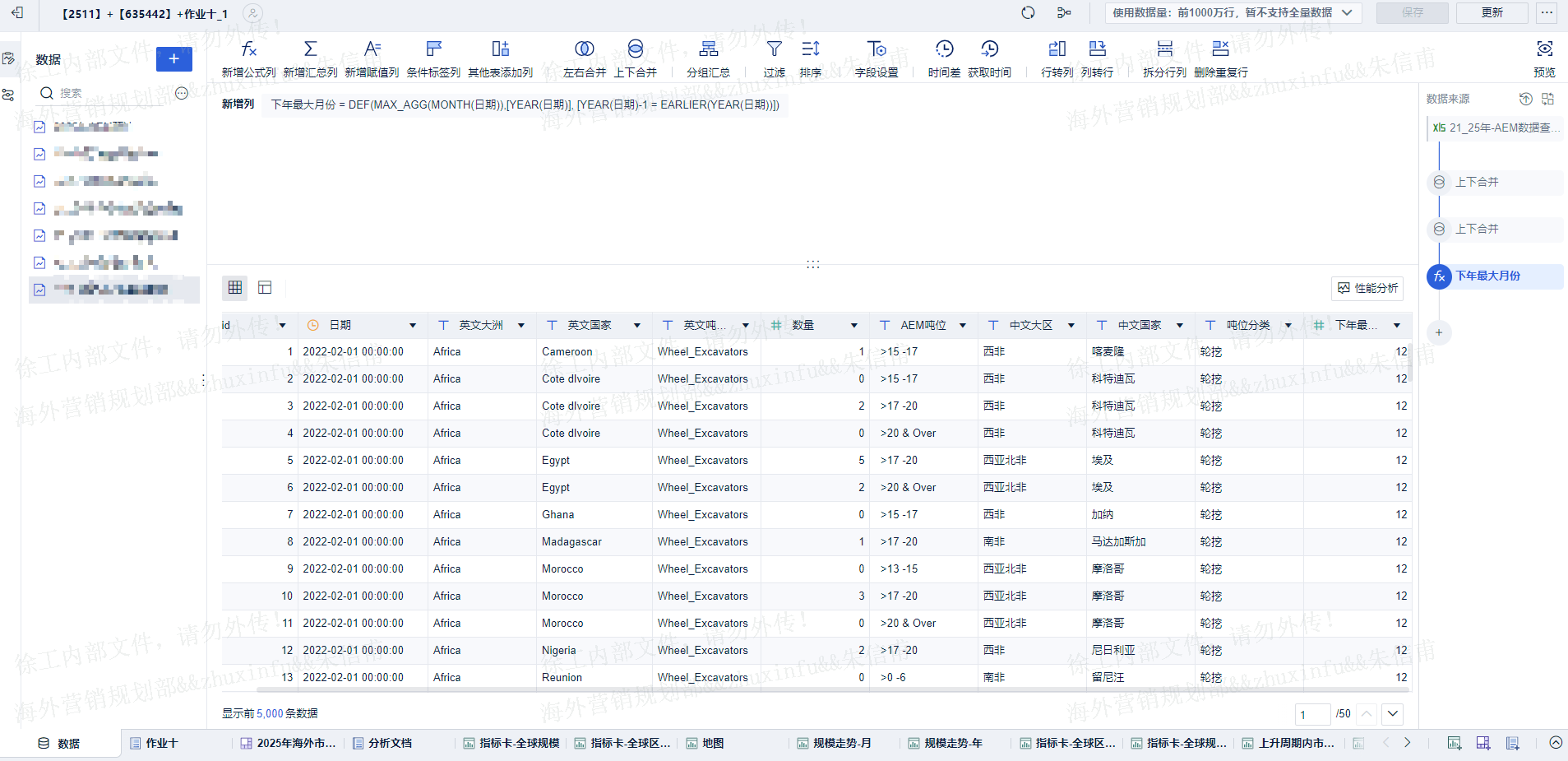The width and height of the screenshot is (1568, 761).
Task: Open the next page arrow button
Action: pos(1392,713)
